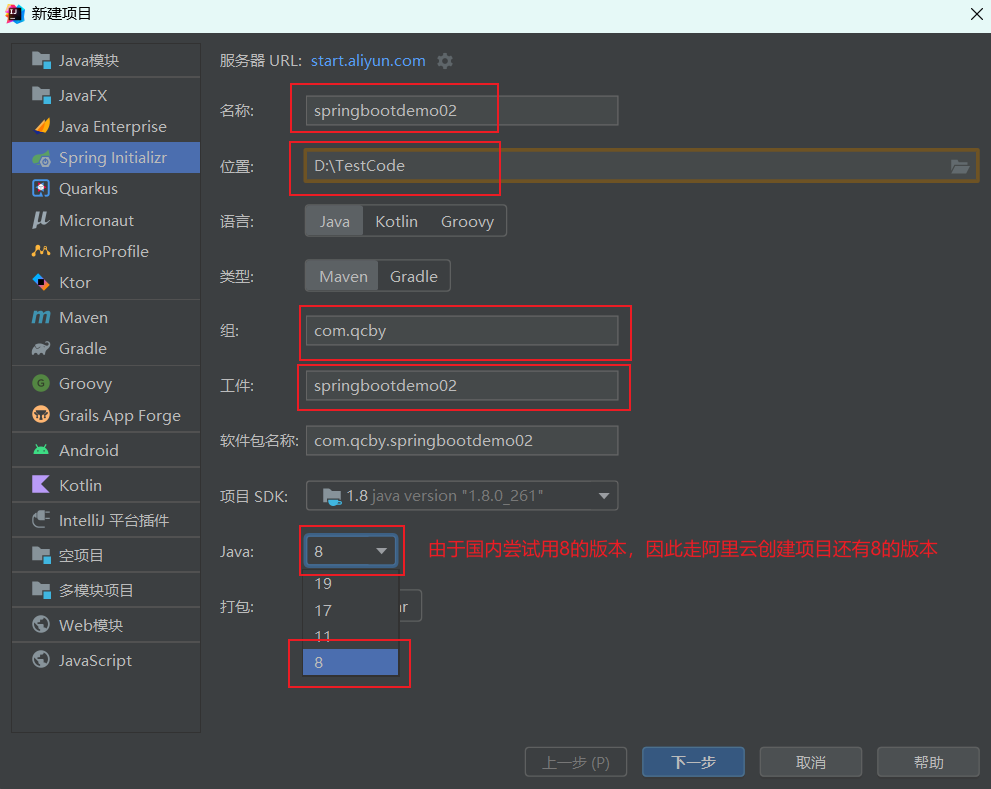Image resolution: width=991 pixels, height=789 pixels.
Task: Click the Groovy green circle icon
Action: (x=41, y=383)
